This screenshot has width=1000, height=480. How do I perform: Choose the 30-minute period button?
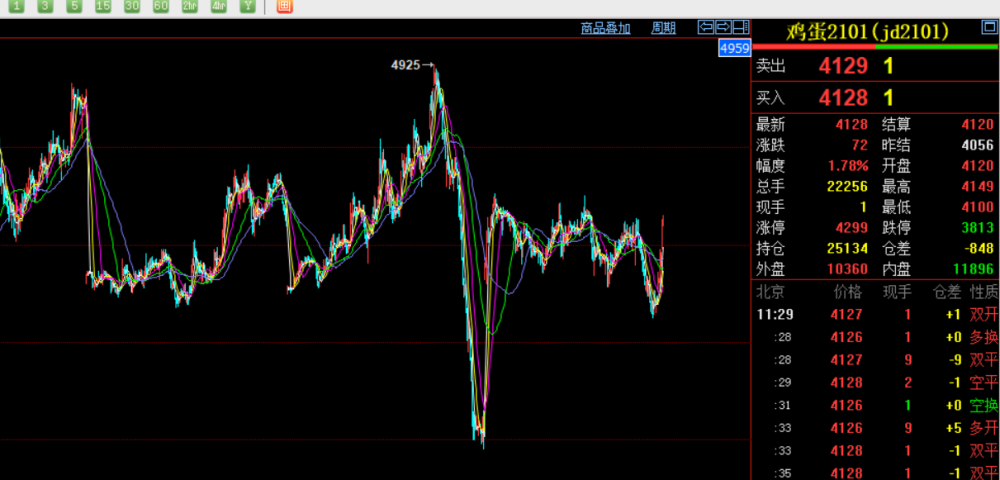point(132,6)
